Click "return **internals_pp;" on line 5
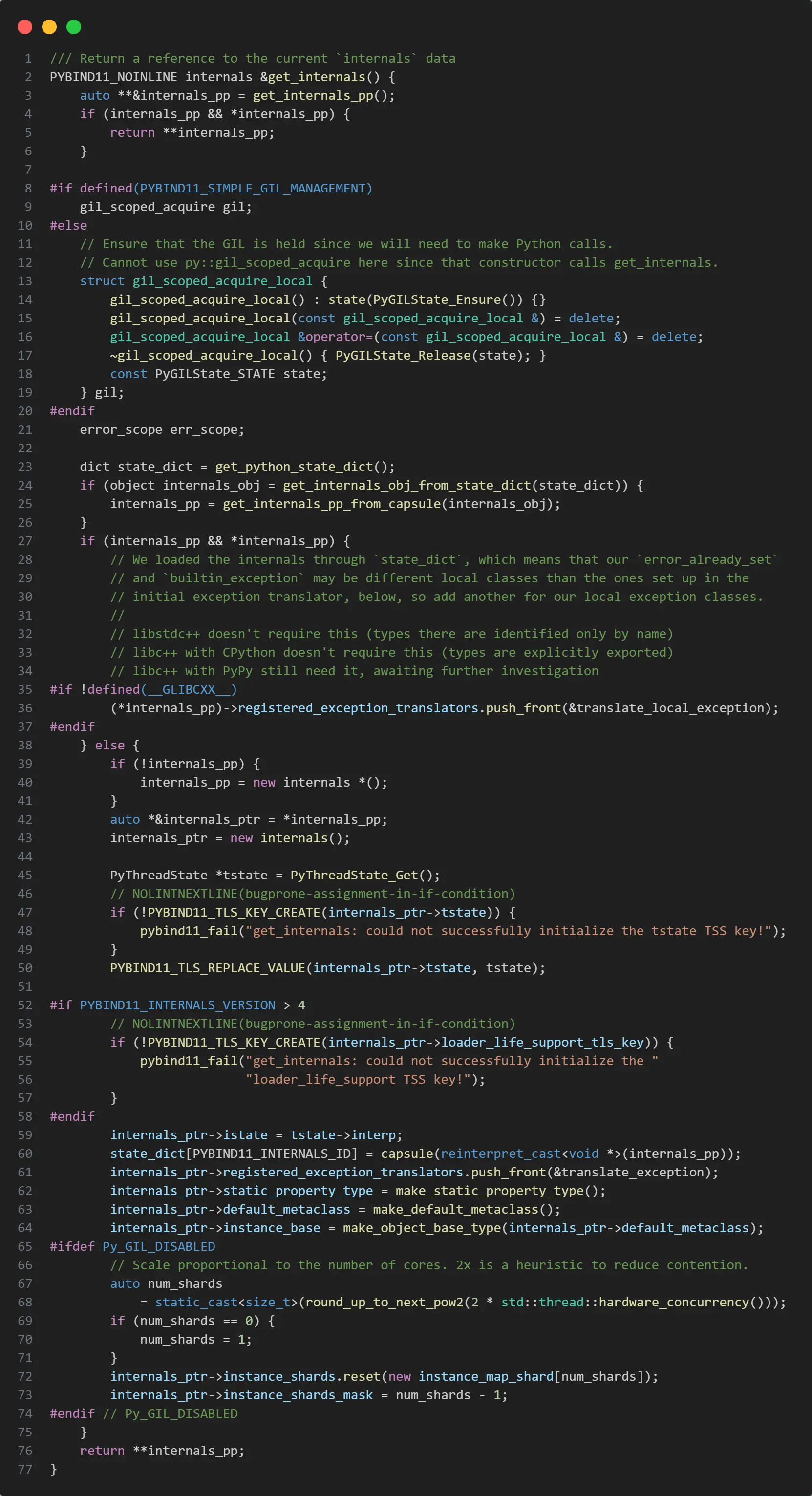The image size is (812, 1496). 192,133
